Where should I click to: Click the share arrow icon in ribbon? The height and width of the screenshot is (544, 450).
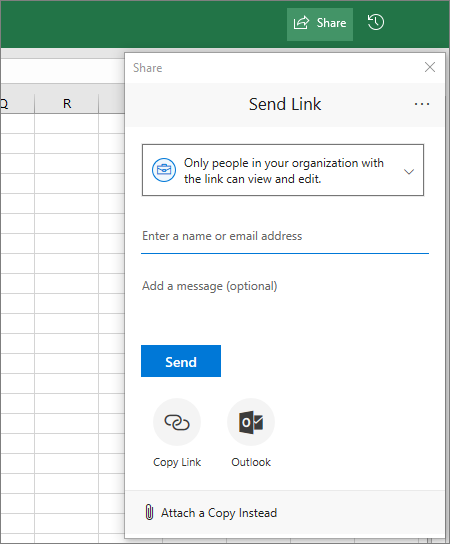coord(301,23)
